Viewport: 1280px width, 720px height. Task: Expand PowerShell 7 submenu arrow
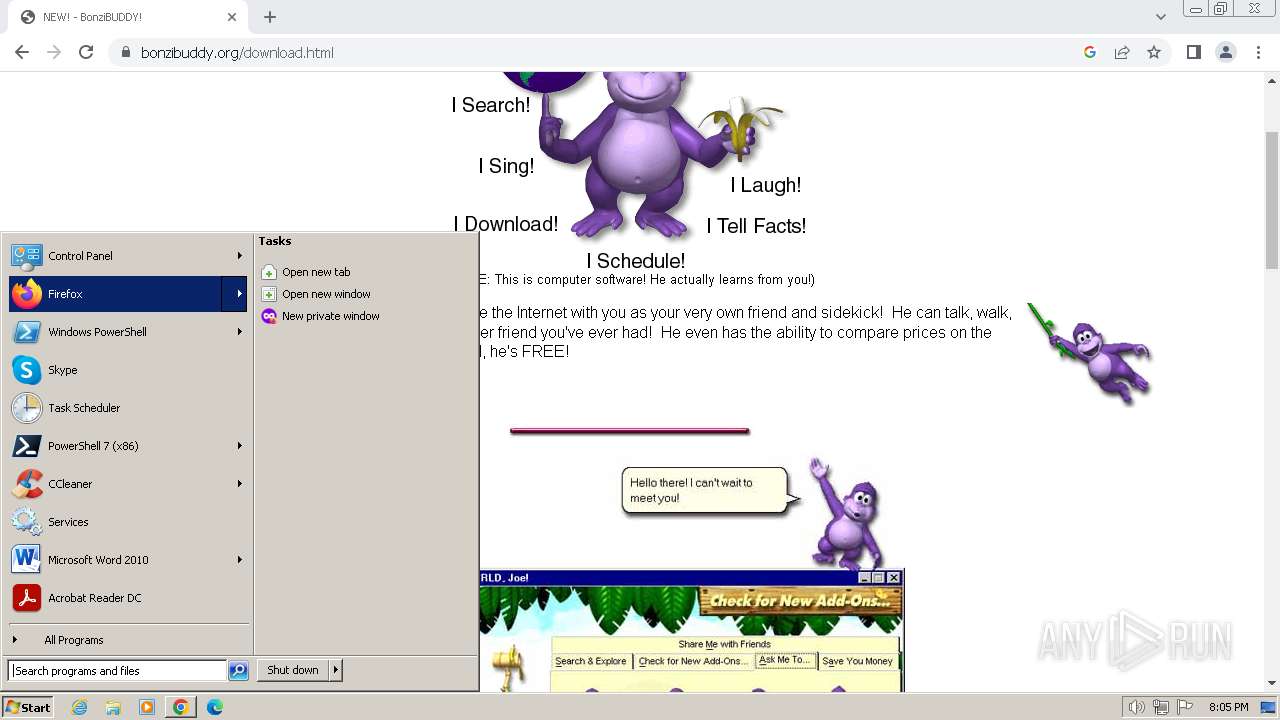pyautogui.click(x=239, y=446)
